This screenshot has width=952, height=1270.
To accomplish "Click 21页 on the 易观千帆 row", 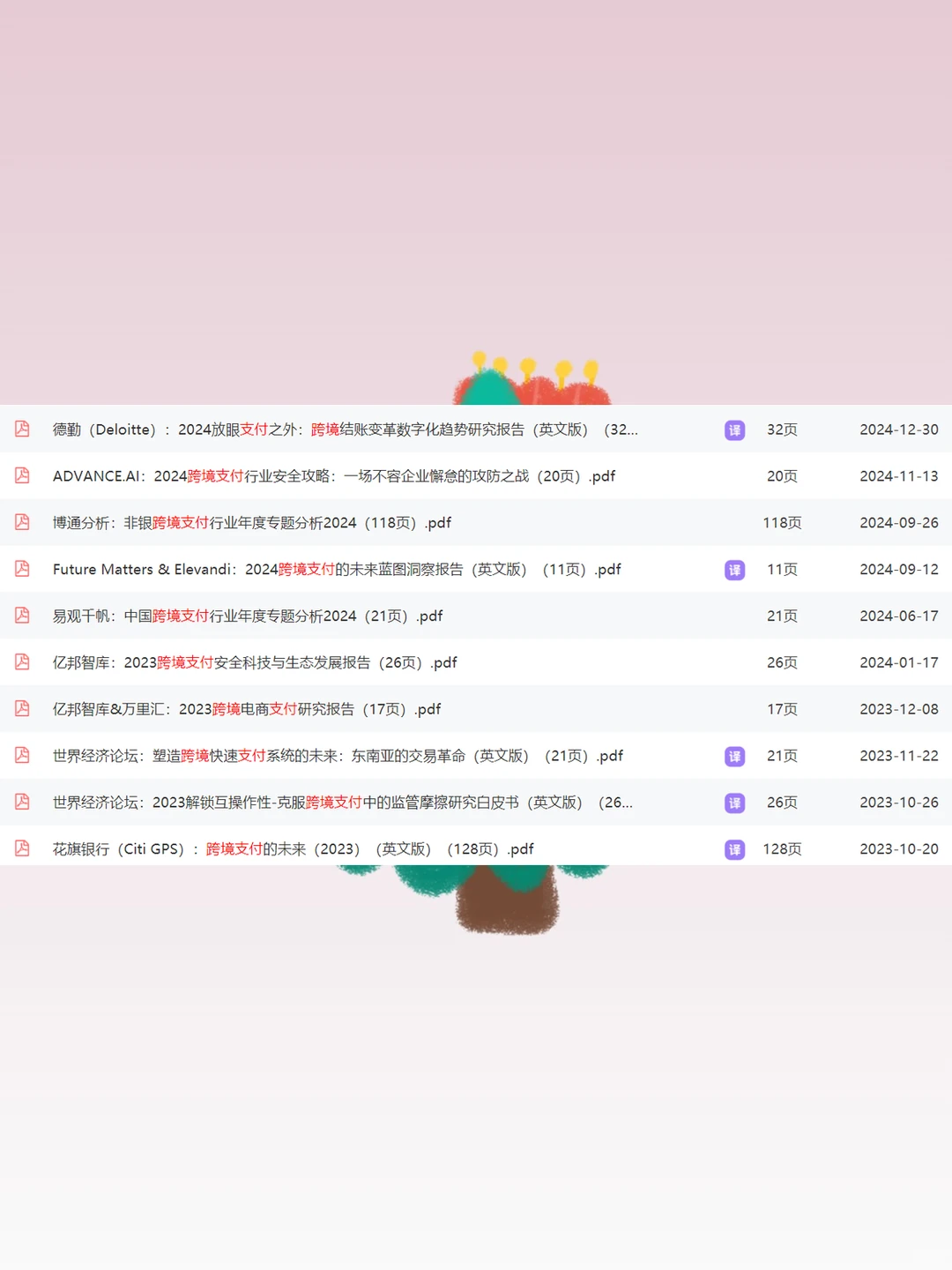I will pos(782,616).
